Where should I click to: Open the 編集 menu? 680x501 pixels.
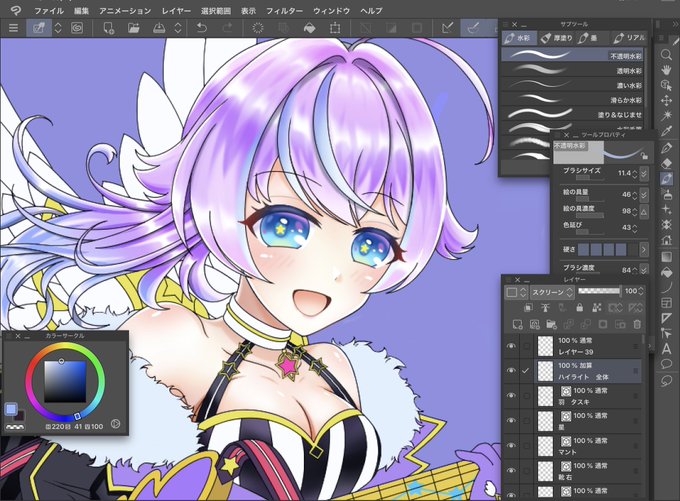(81, 11)
